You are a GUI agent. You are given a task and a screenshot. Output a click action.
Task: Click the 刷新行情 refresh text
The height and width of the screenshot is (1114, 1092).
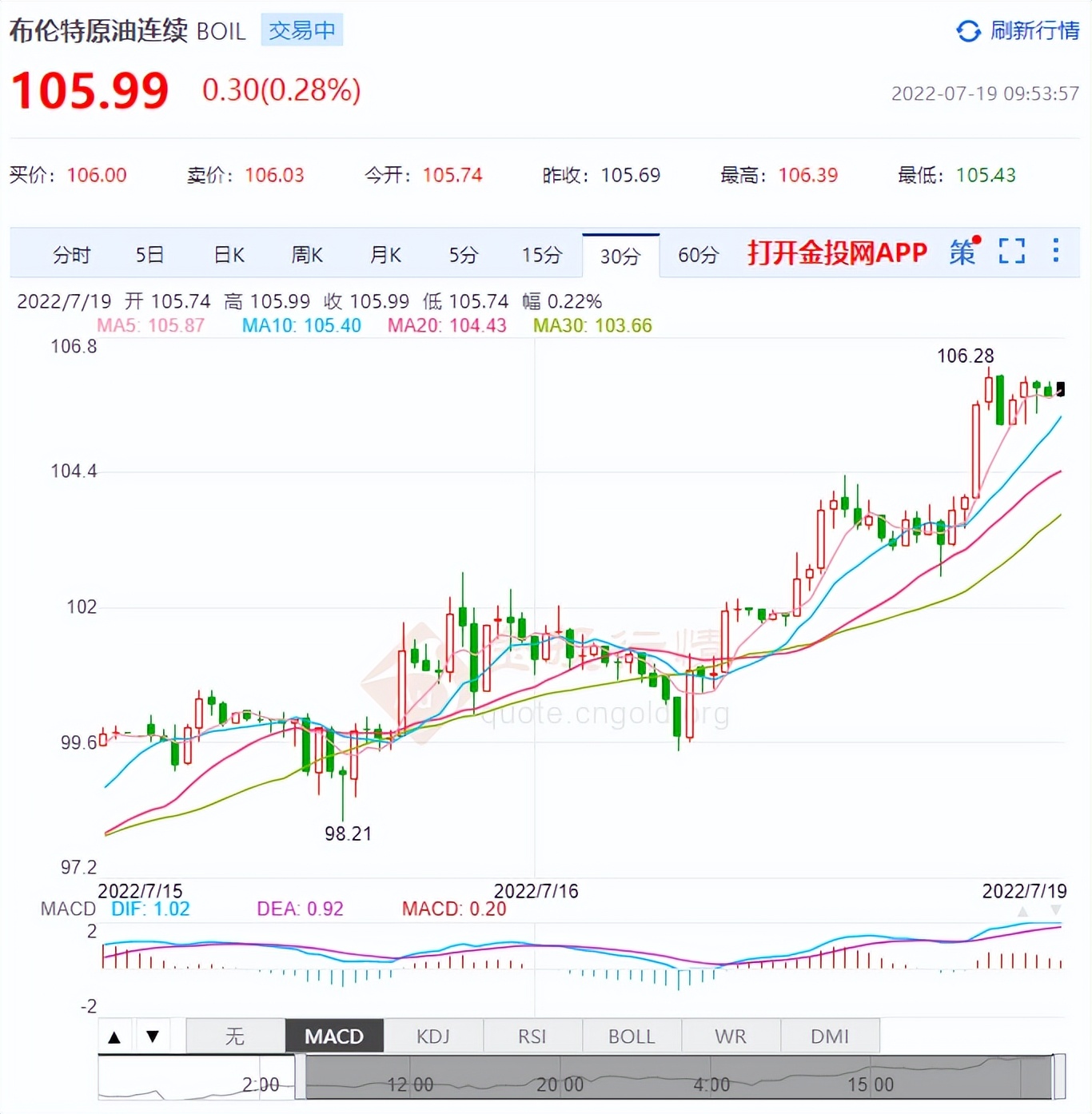click(x=1034, y=30)
